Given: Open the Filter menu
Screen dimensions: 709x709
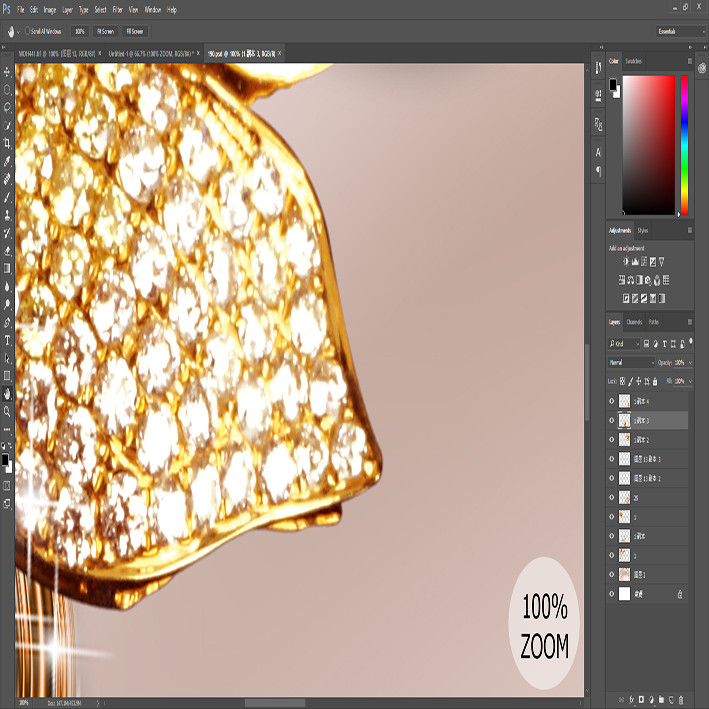Looking at the screenshot, I should click(118, 9).
